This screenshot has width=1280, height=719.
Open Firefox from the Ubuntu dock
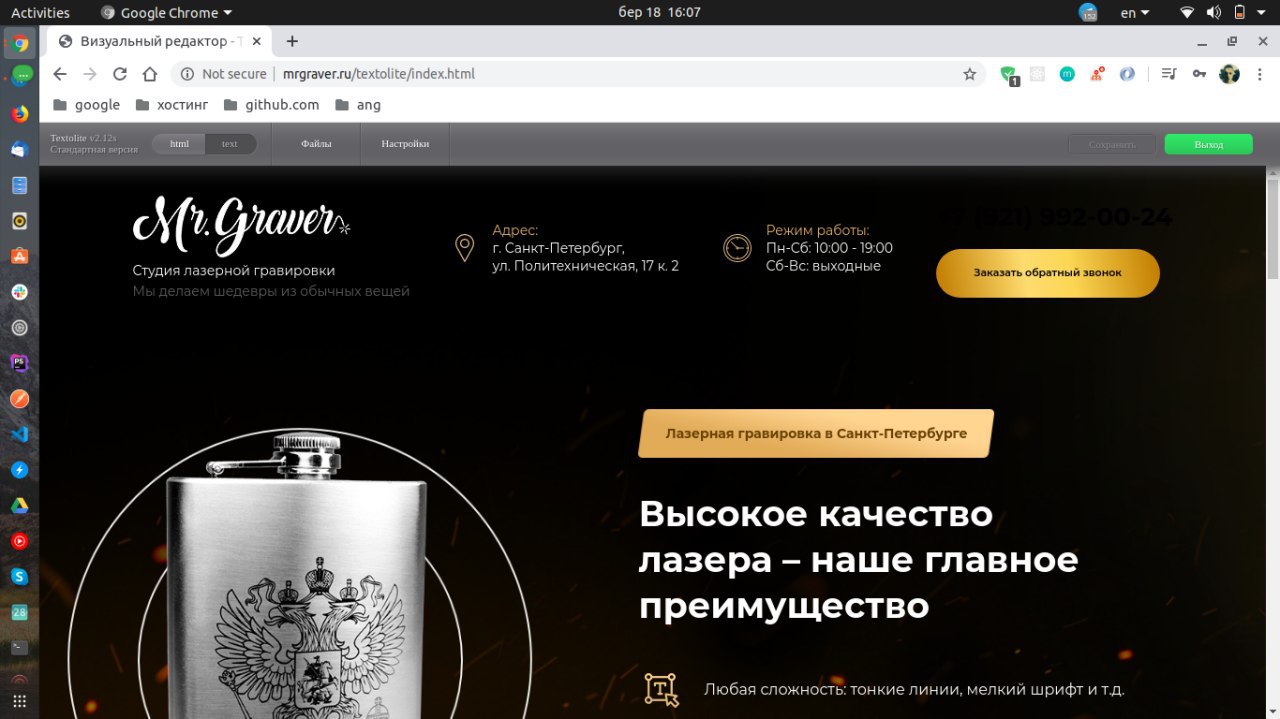pyautogui.click(x=19, y=113)
